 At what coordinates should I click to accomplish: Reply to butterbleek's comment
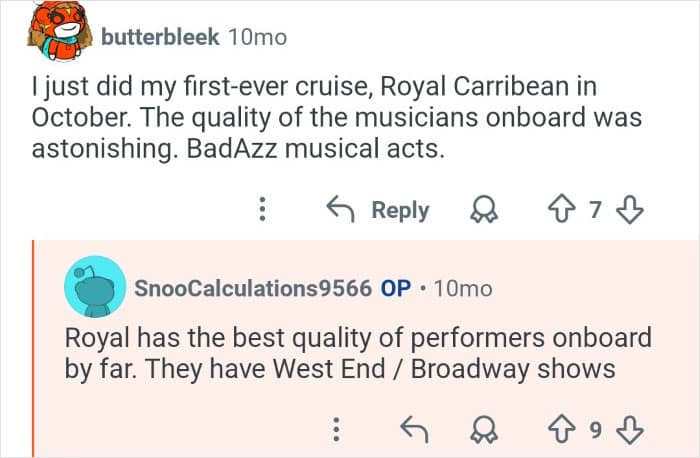379,210
